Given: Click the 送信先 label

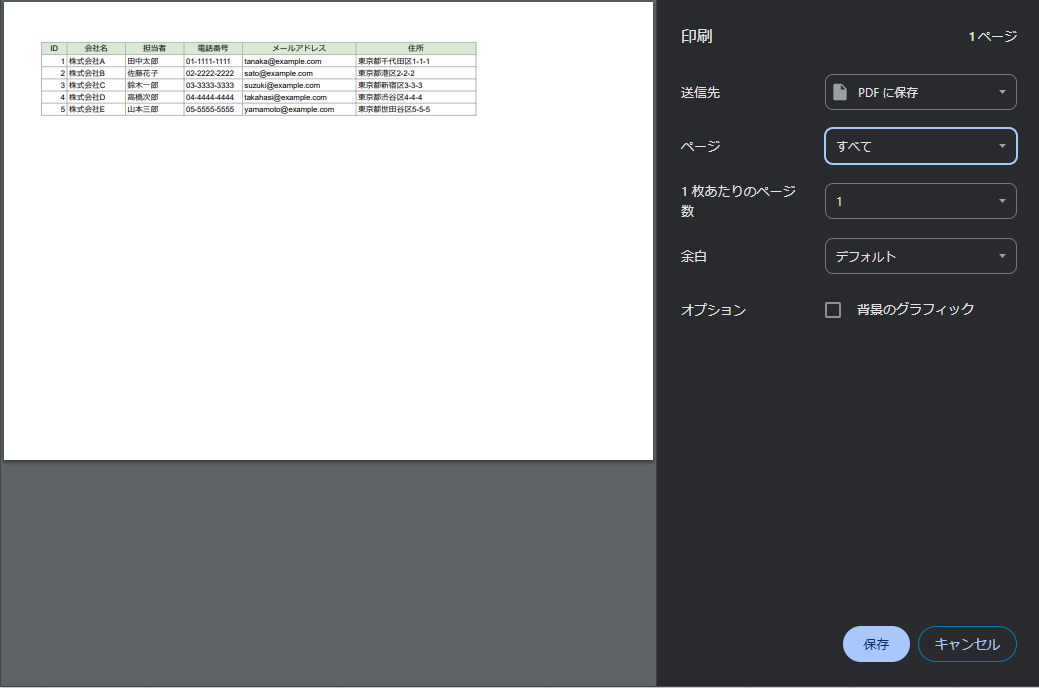Looking at the screenshot, I should 700,92.
